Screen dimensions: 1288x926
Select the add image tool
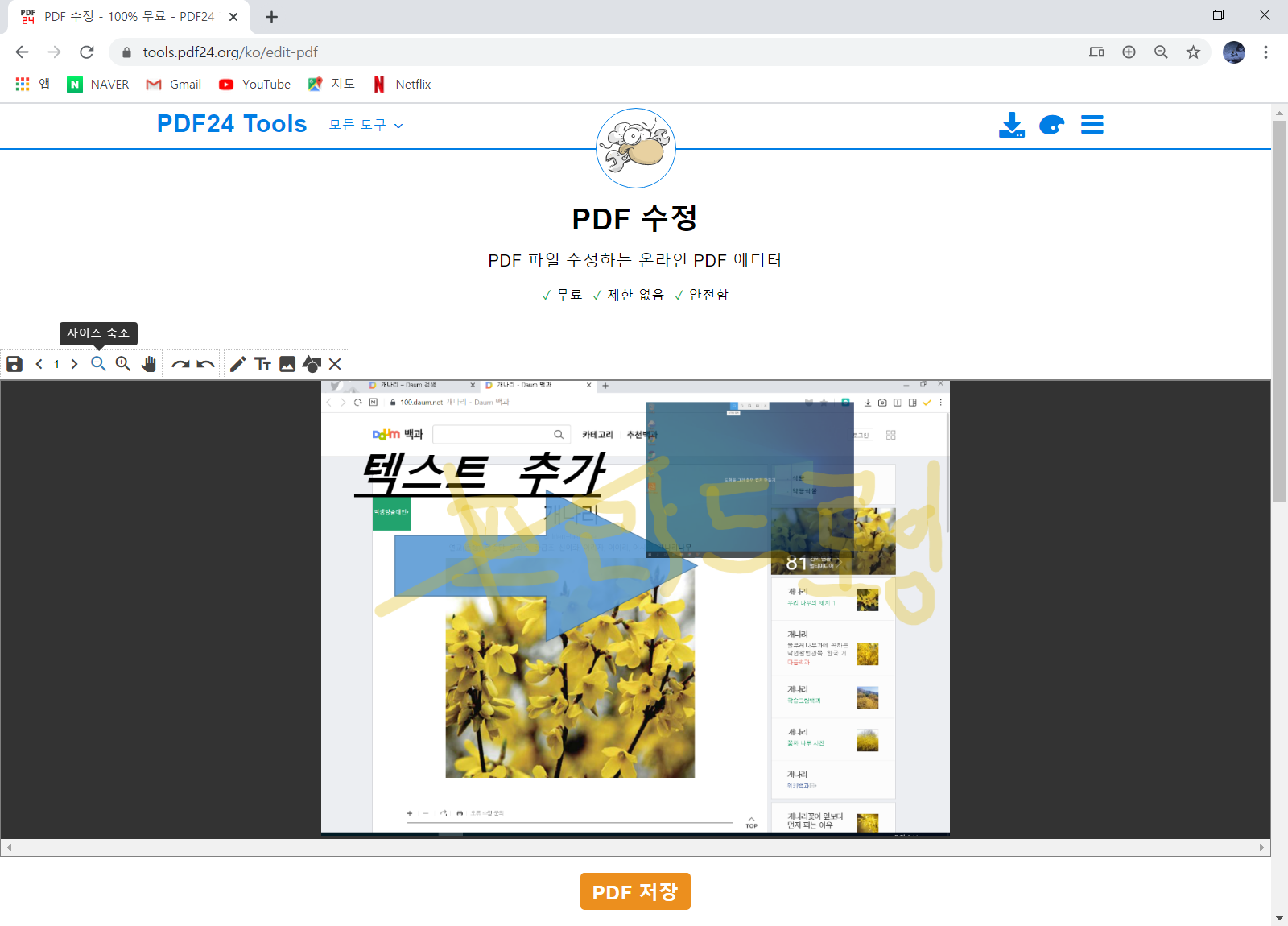pyautogui.click(x=287, y=364)
